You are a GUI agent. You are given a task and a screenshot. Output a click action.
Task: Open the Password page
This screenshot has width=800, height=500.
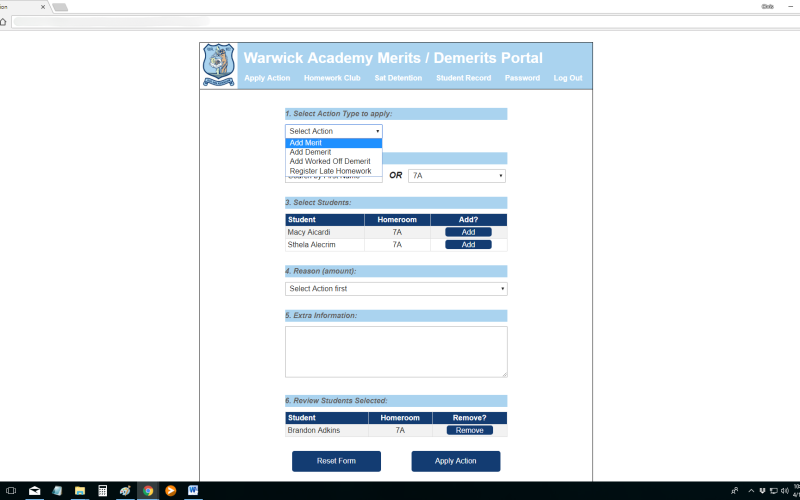pyautogui.click(x=522, y=78)
